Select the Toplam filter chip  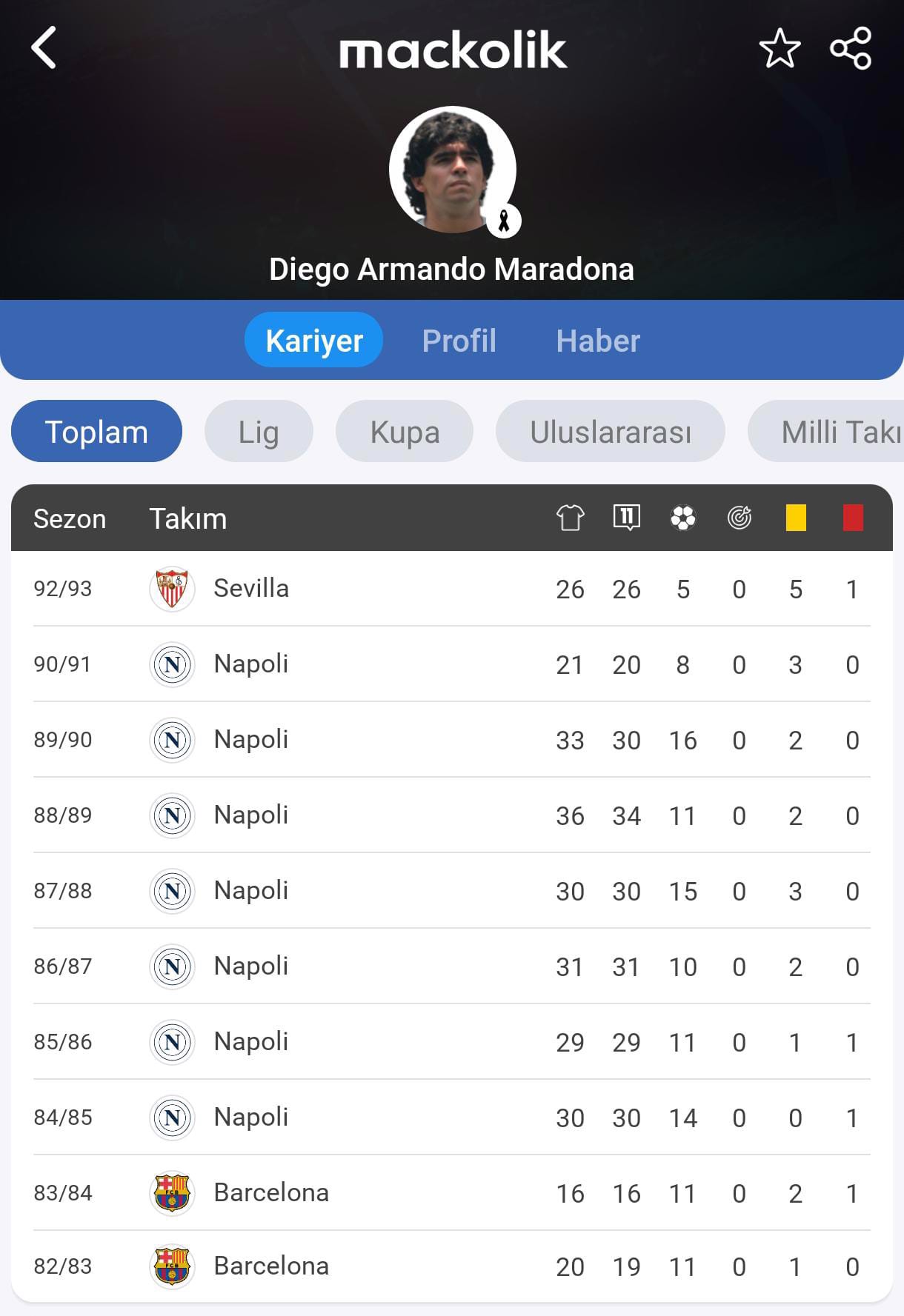[x=96, y=432]
